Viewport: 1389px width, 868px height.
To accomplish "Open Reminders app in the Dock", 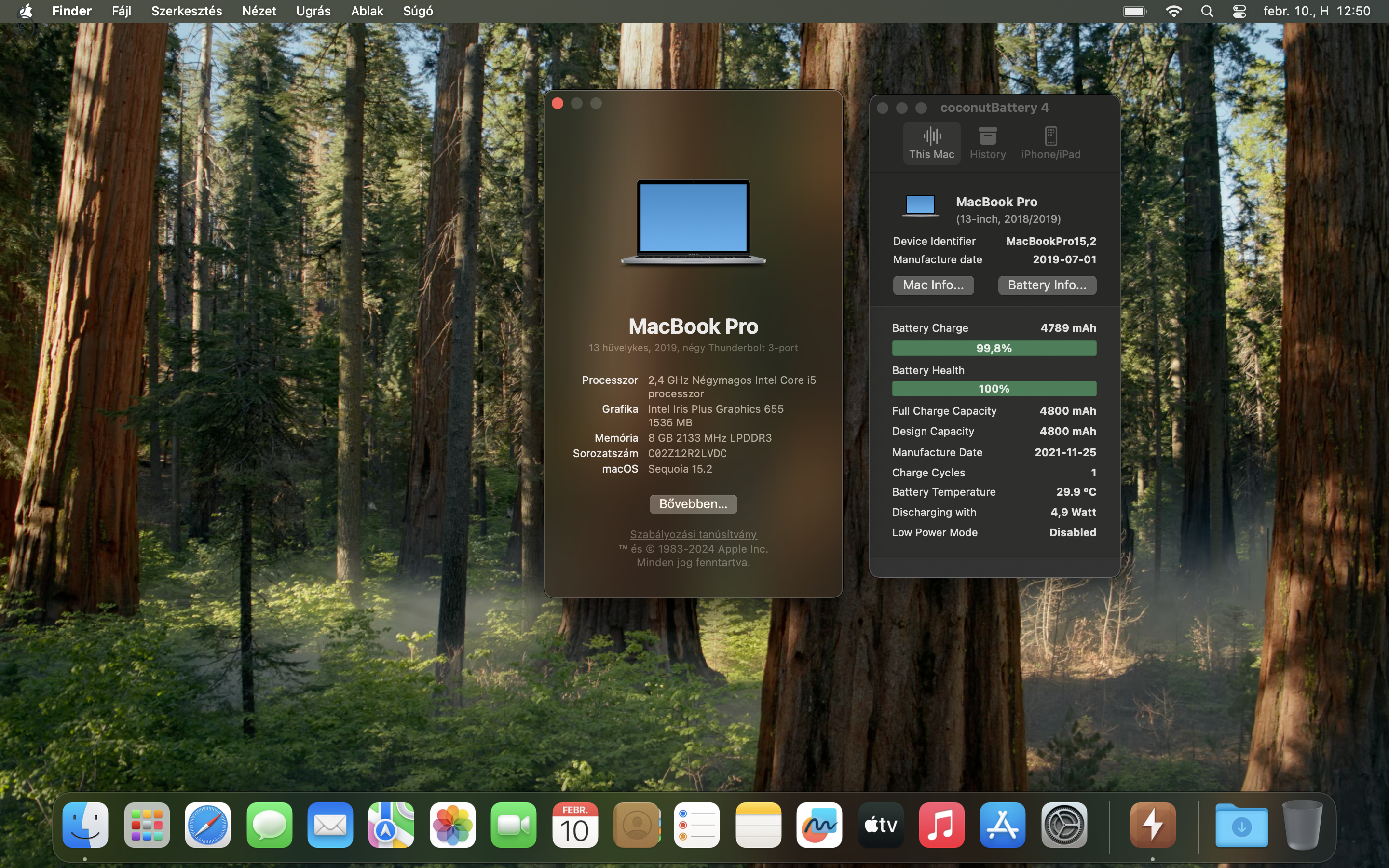I will pyautogui.click(x=697, y=825).
